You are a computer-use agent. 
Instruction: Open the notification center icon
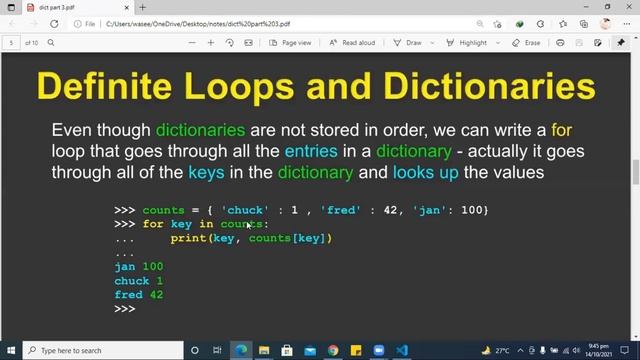point(624,350)
